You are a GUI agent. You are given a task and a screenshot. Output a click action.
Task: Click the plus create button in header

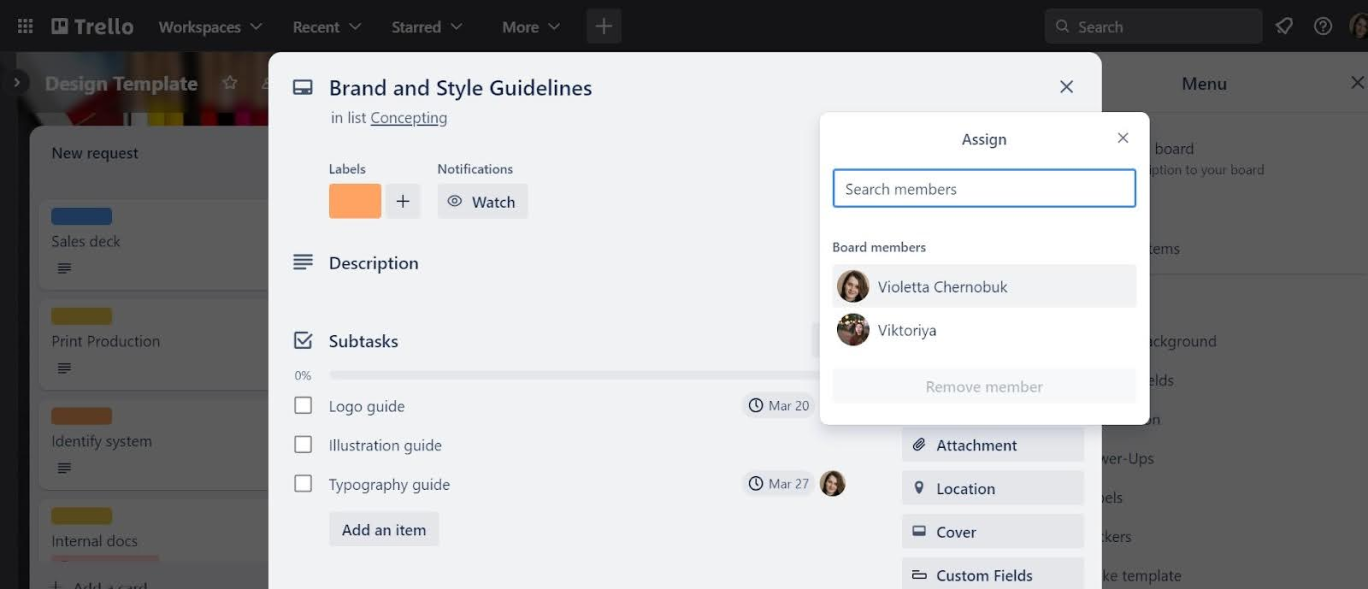tap(603, 27)
